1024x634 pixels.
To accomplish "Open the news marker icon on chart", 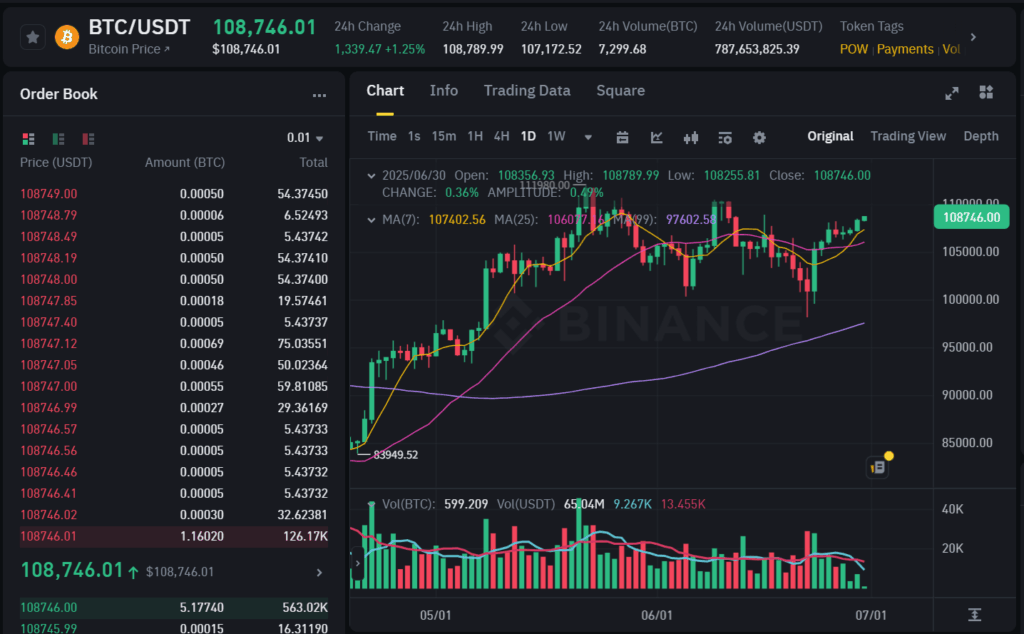I will (879, 466).
